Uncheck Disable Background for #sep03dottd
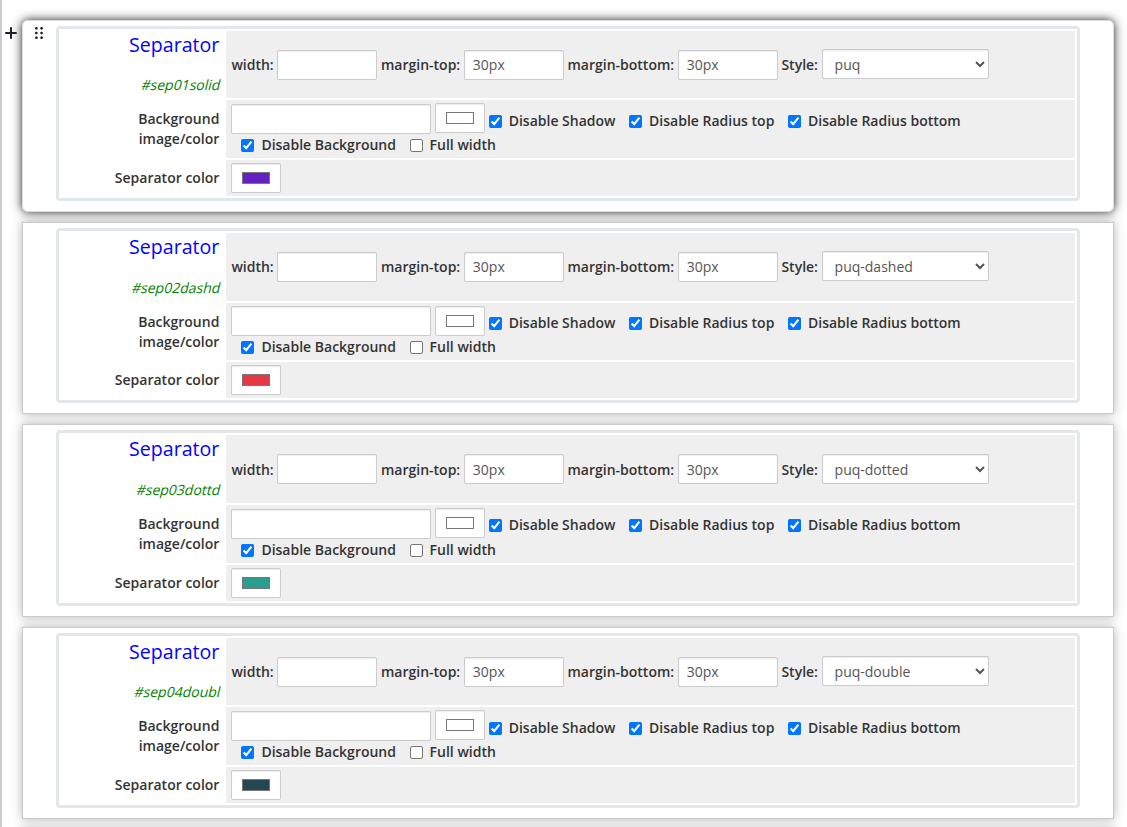 click(x=247, y=550)
